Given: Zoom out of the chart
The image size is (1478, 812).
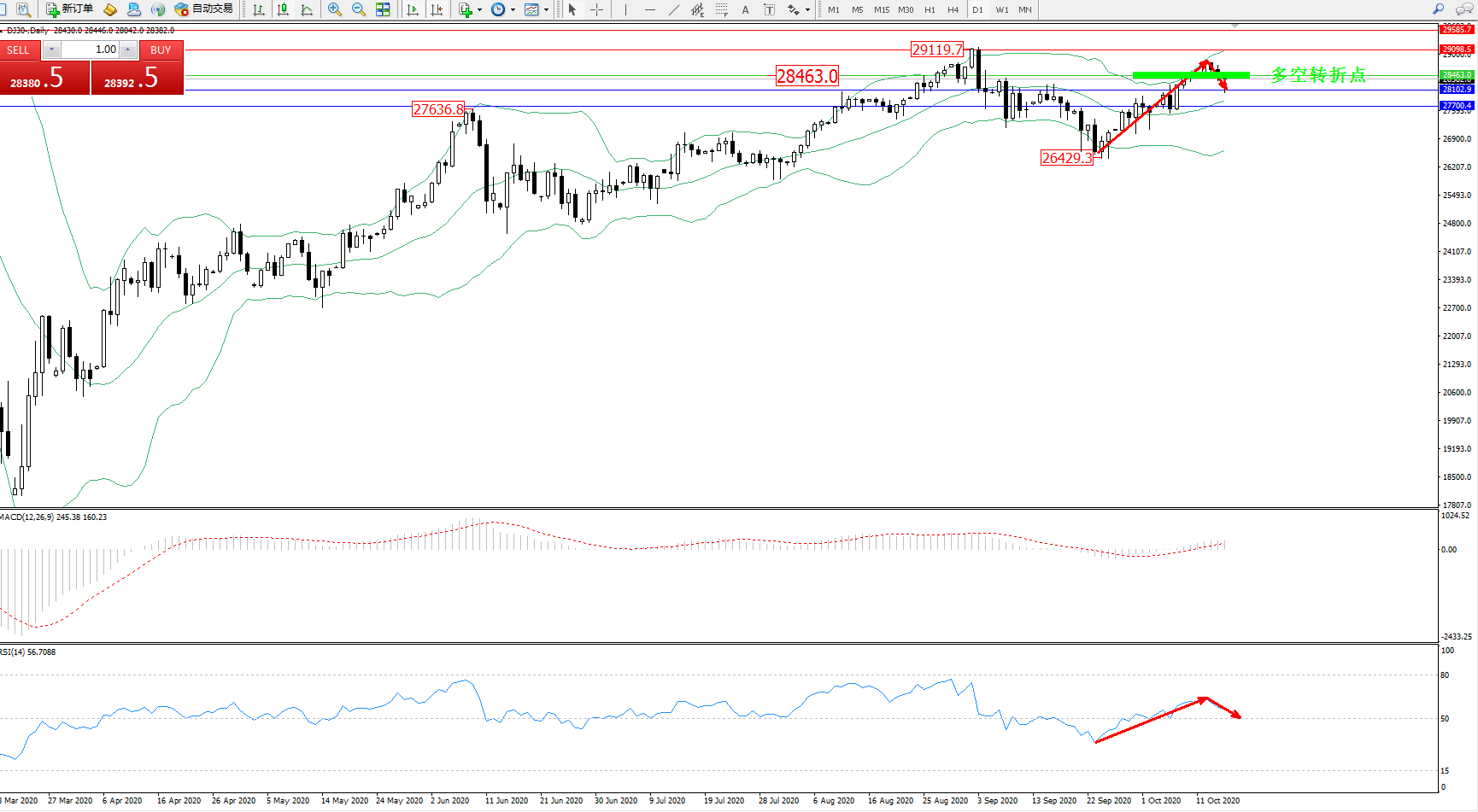Looking at the screenshot, I should pyautogui.click(x=359, y=9).
